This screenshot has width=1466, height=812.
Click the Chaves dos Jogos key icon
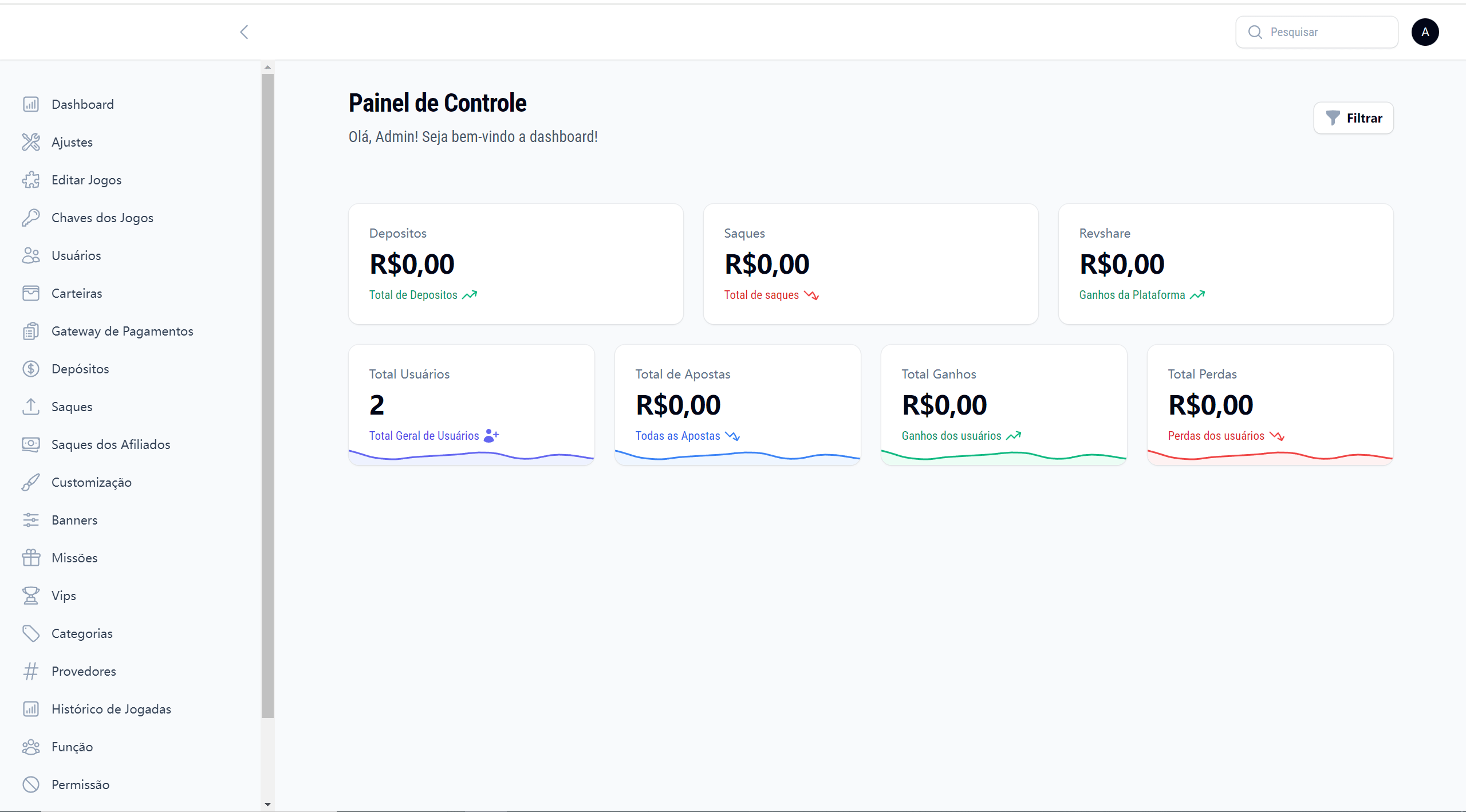pos(31,218)
